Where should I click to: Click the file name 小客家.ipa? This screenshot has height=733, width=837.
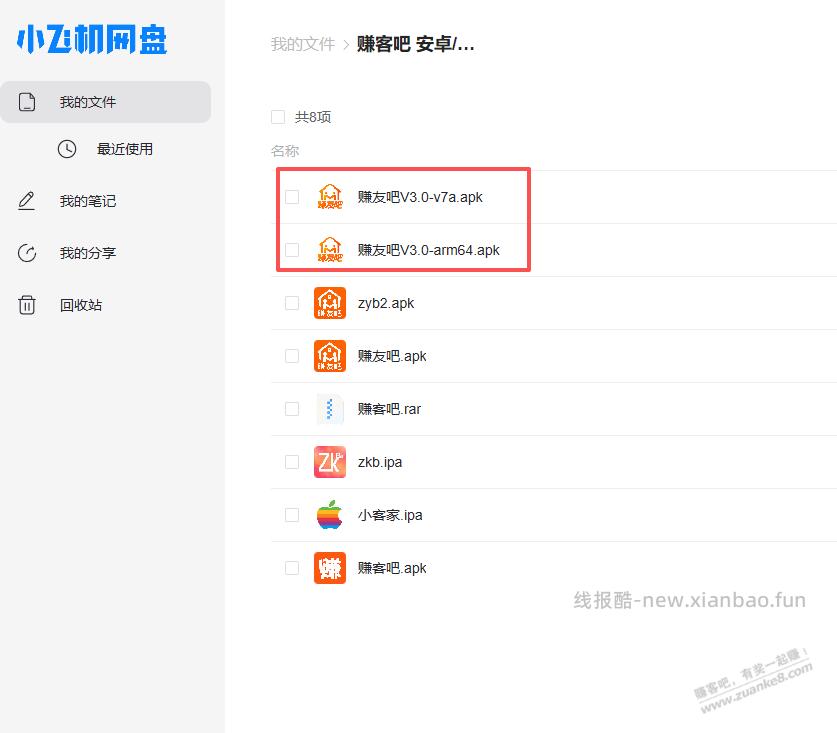[390, 515]
